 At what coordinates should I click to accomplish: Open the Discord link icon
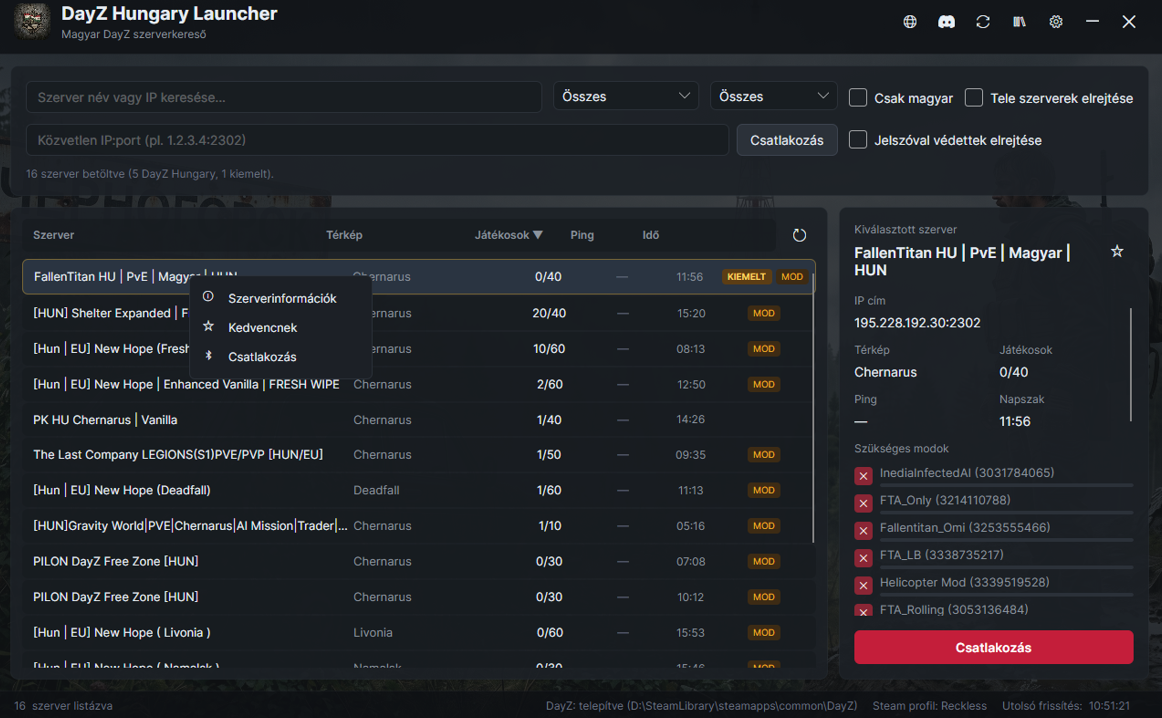[x=946, y=21]
